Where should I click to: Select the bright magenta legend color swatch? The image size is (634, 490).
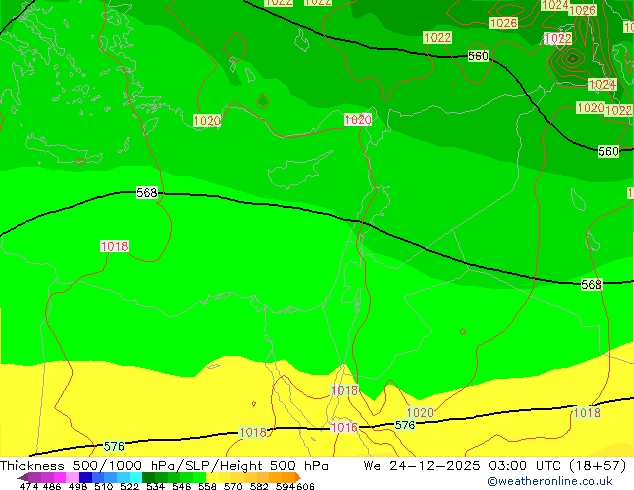click(60, 477)
